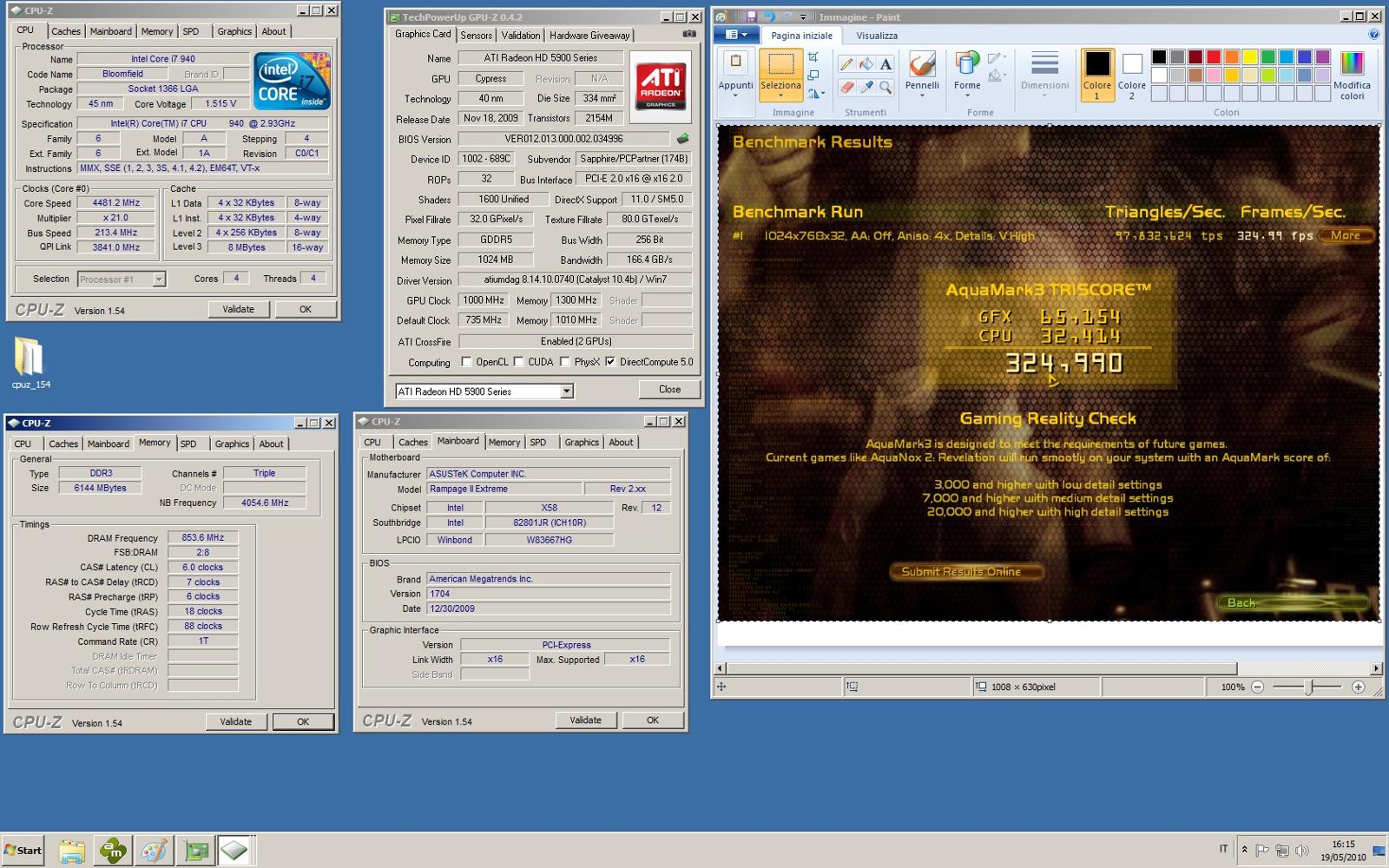Enable the PhysX checkbox in GPU-Z
The width and height of the screenshot is (1389, 868).
point(565,362)
